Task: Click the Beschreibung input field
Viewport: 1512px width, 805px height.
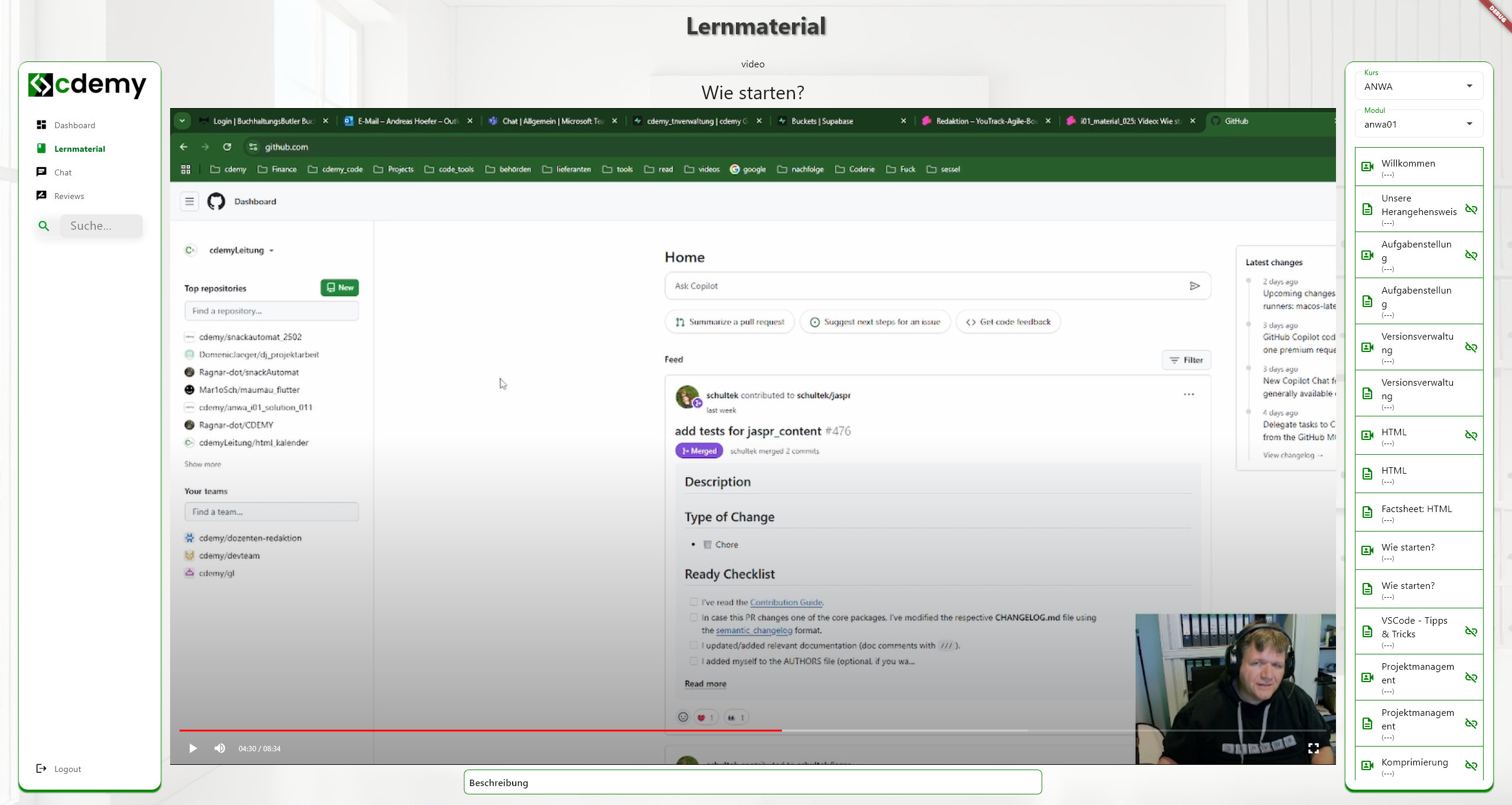Action: [752, 782]
